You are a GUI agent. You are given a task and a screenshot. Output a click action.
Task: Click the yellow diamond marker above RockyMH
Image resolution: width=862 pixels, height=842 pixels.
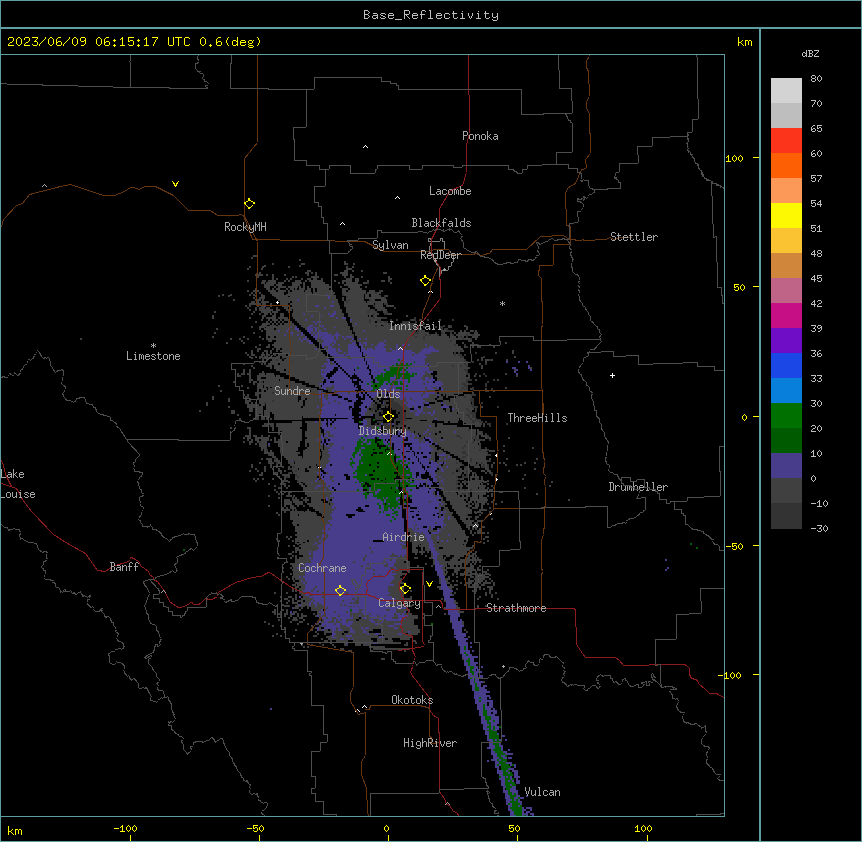point(249,204)
